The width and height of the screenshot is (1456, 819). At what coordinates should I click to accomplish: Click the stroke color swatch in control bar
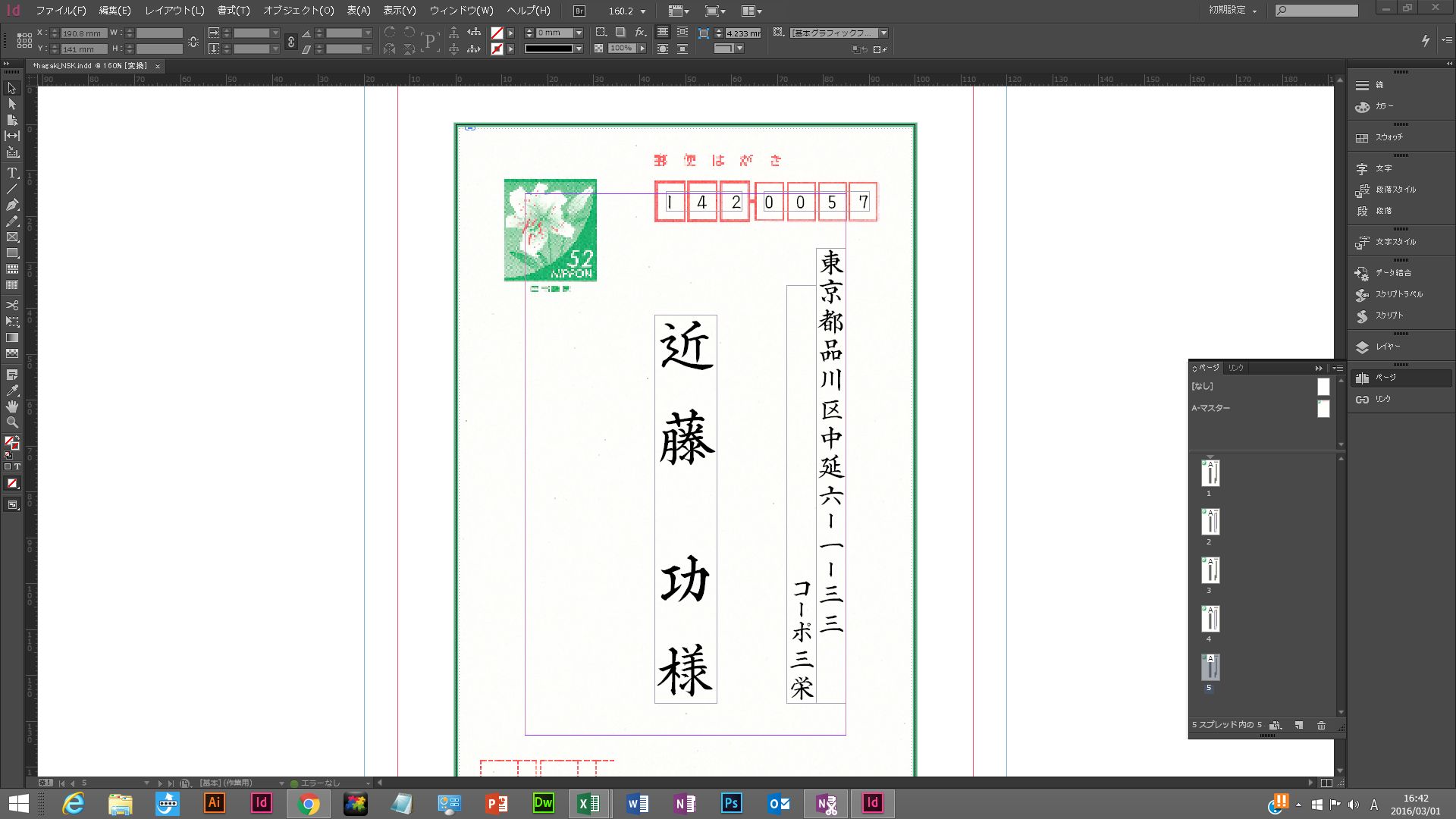point(497,49)
